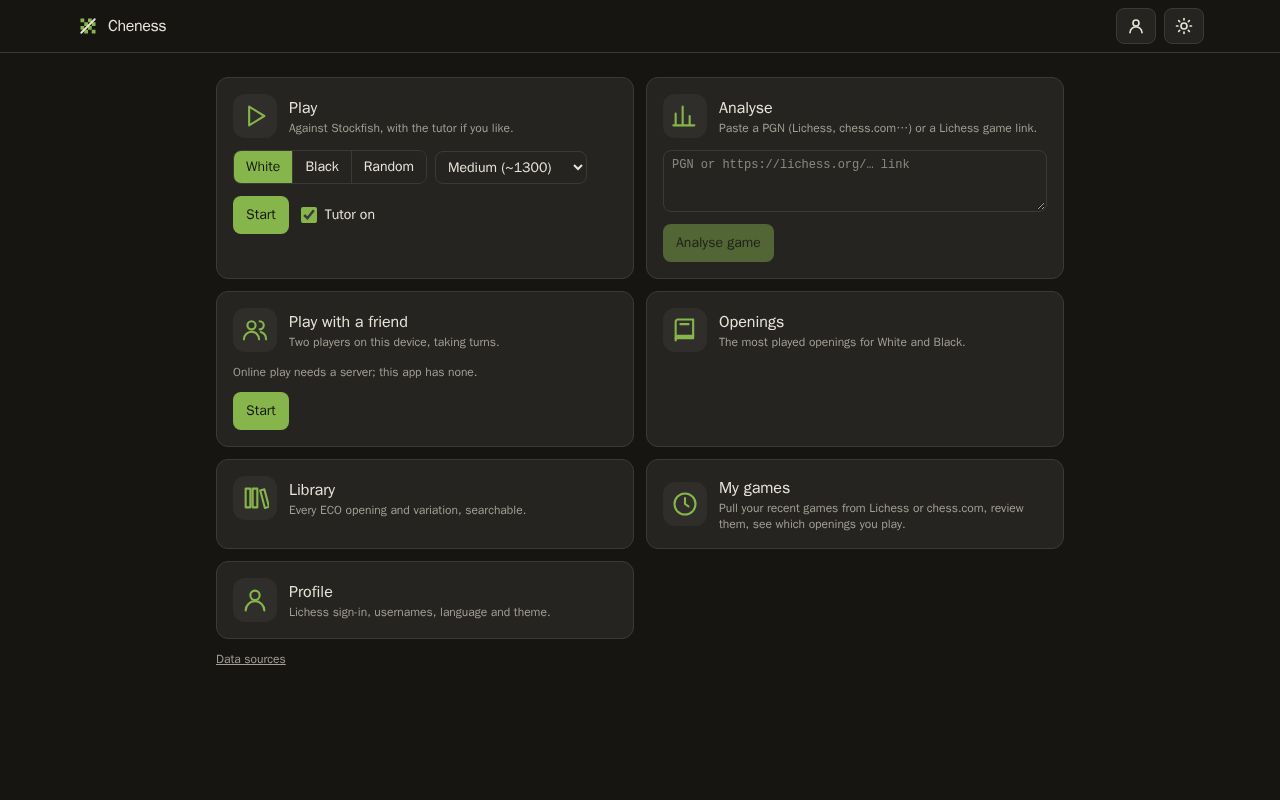Click 'Online play needs a server' note
The height and width of the screenshot is (800, 1280).
click(x=355, y=372)
